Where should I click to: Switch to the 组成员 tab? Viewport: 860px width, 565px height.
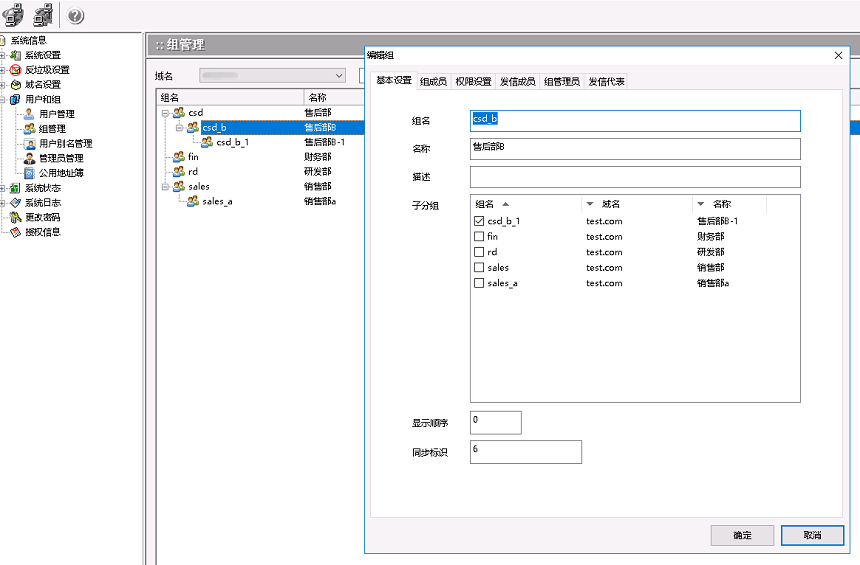point(433,81)
